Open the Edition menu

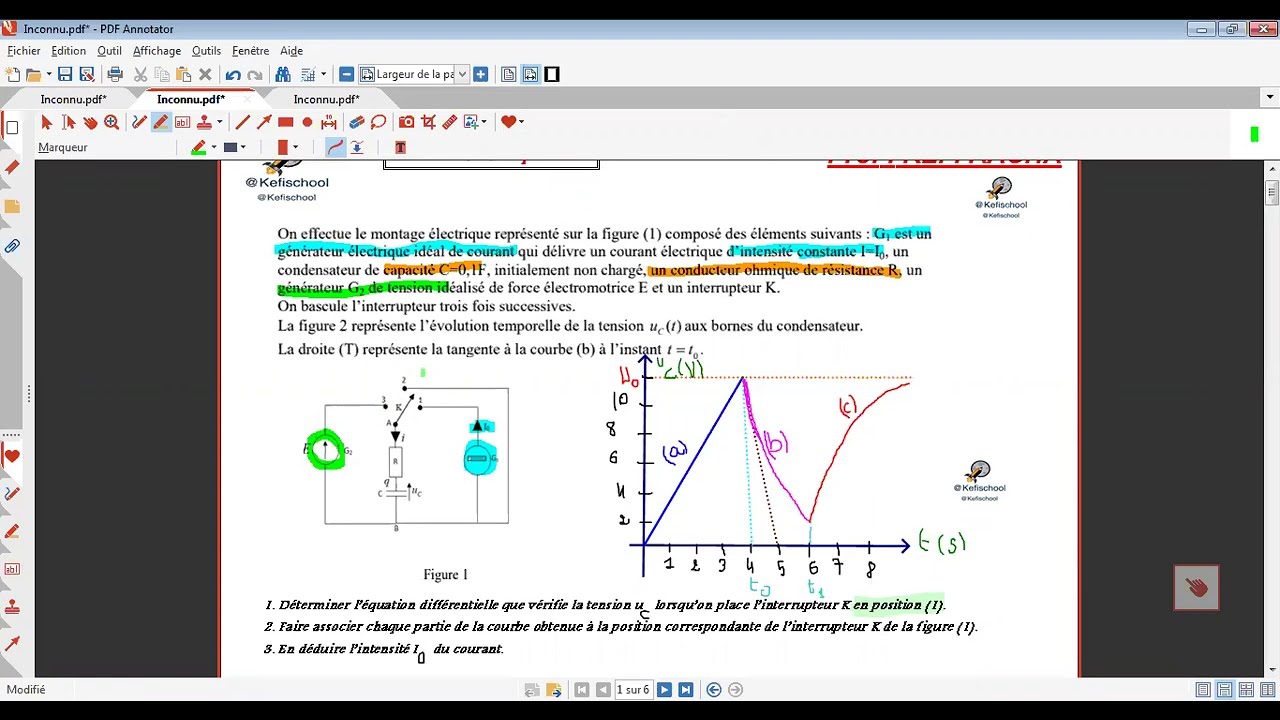pyautogui.click(x=69, y=51)
